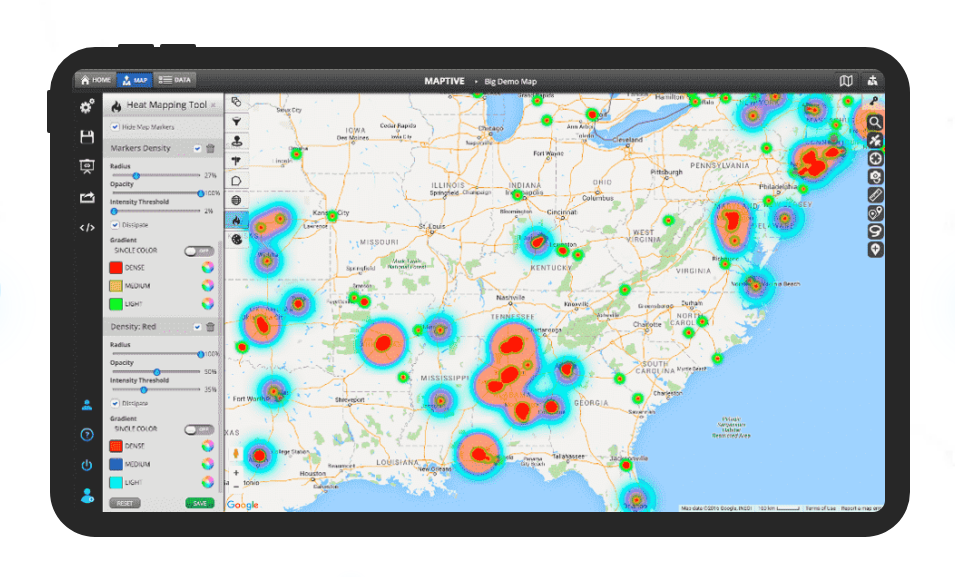This screenshot has height=577, width=955.
Task: Click Density: Red Intensity Threshold handle
Action: 144,390
